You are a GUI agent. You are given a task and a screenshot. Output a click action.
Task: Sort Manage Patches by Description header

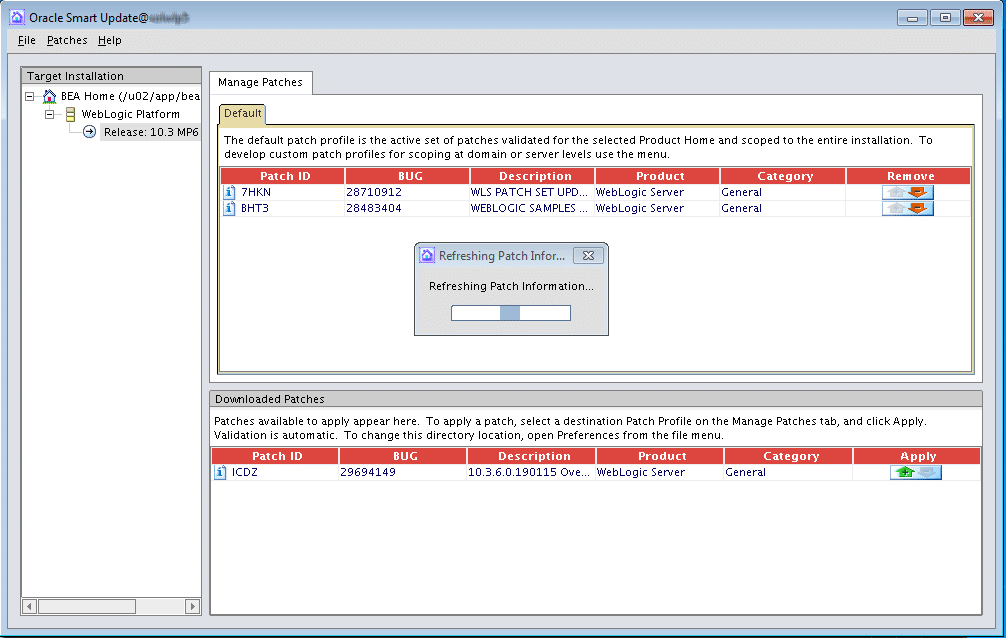pyautogui.click(x=535, y=176)
